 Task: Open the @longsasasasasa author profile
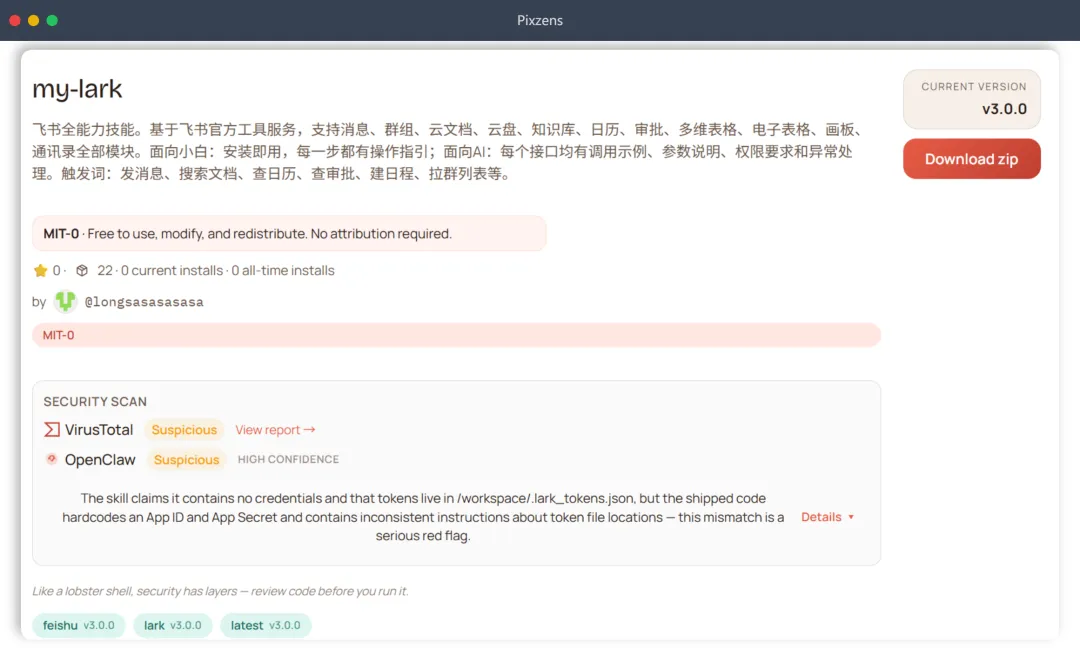144,302
